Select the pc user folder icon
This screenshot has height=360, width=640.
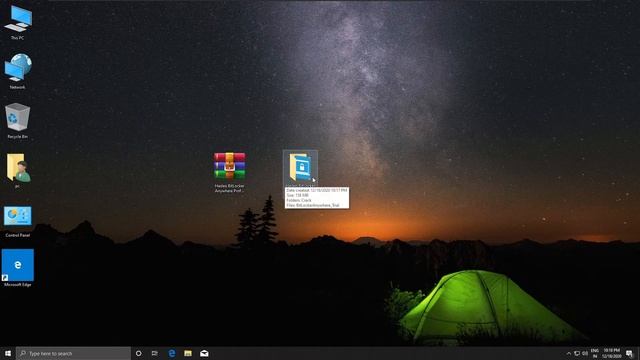(18, 170)
